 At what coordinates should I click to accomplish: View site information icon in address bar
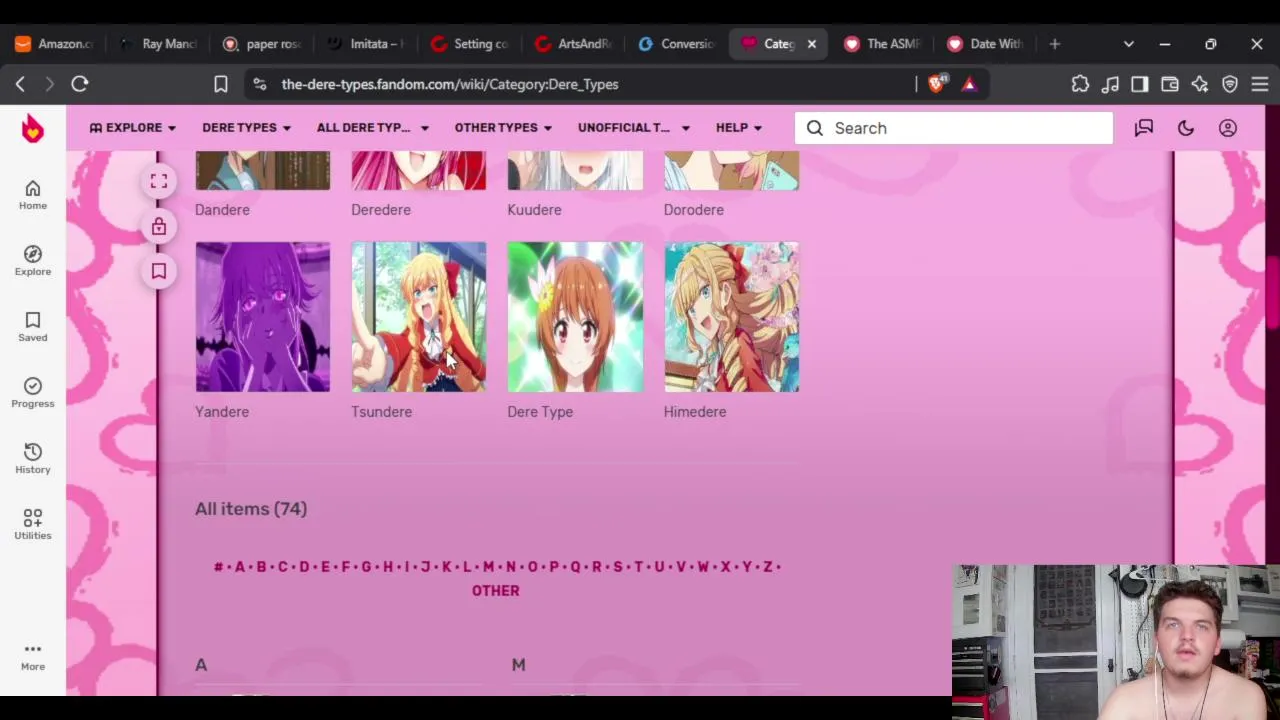(260, 84)
